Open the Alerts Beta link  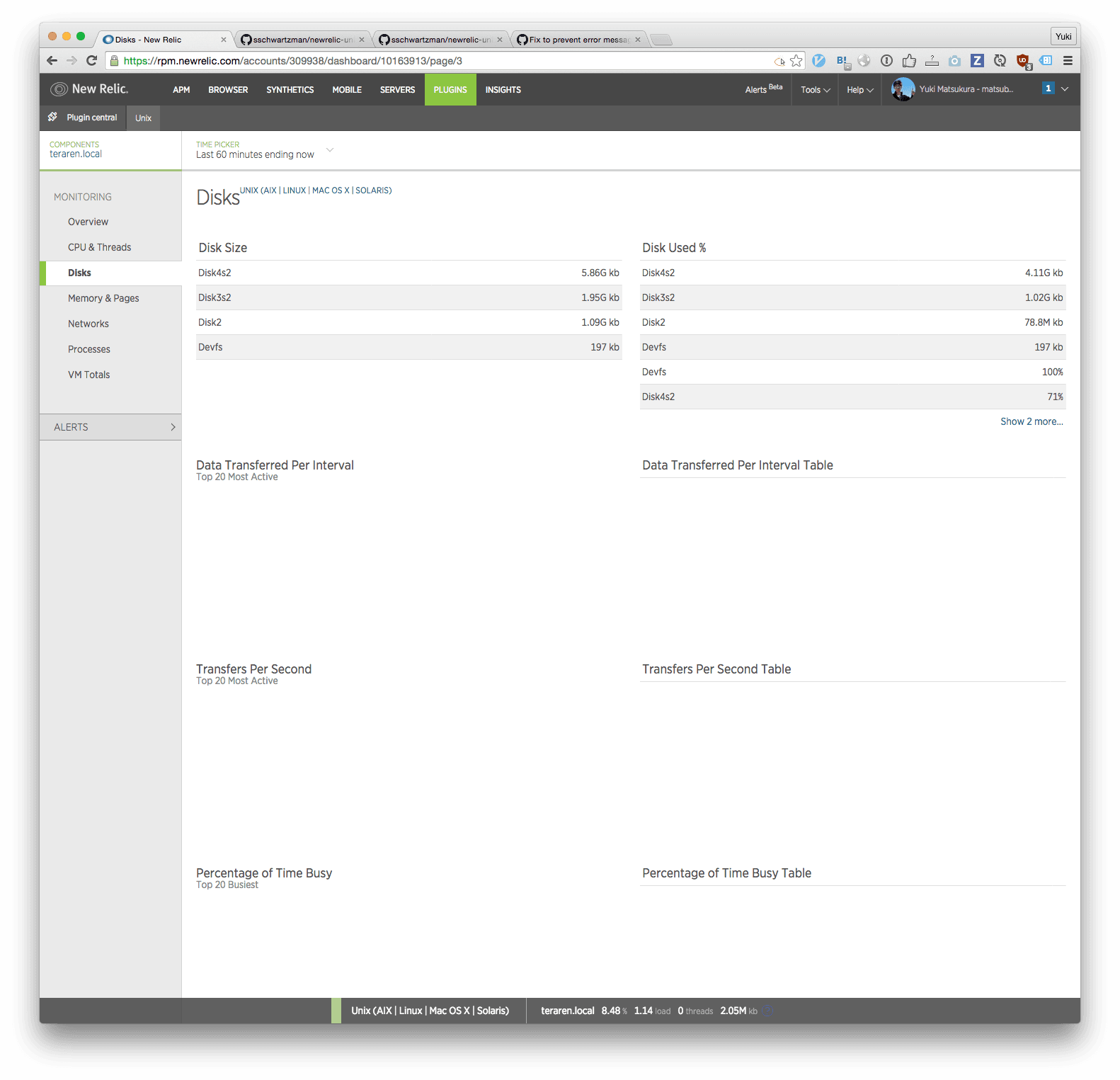coord(763,89)
